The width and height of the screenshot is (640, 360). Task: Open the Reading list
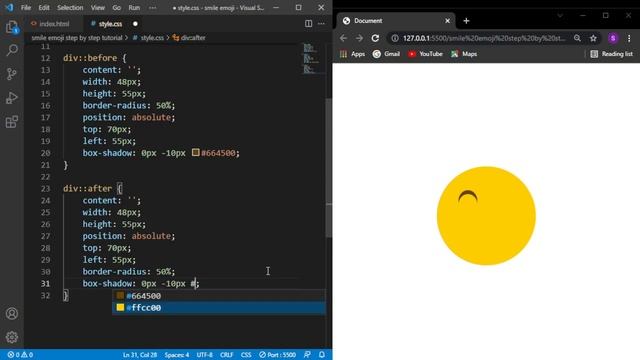pyautogui.click(x=611, y=54)
